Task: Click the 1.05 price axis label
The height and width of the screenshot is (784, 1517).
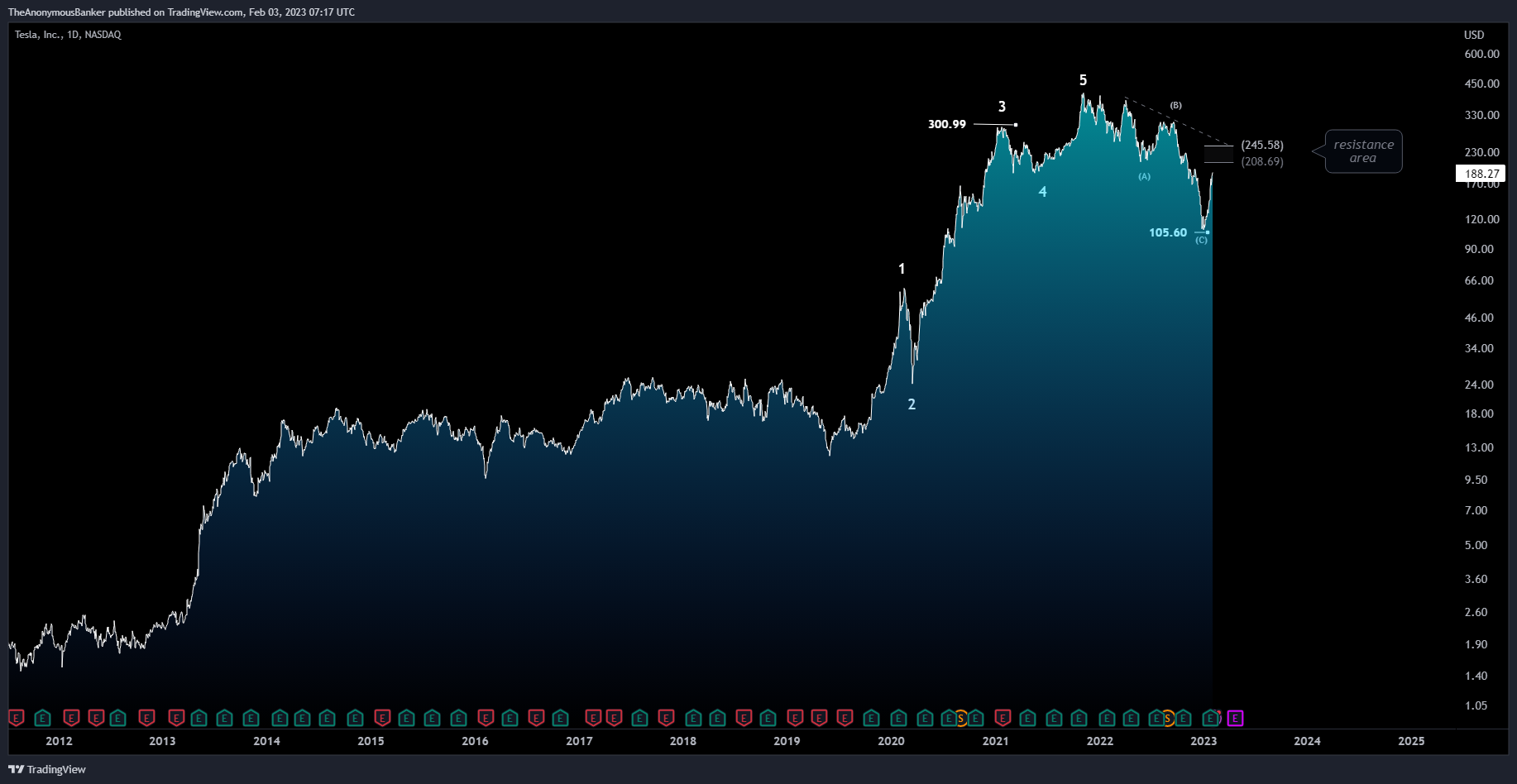Action: click(x=1476, y=705)
